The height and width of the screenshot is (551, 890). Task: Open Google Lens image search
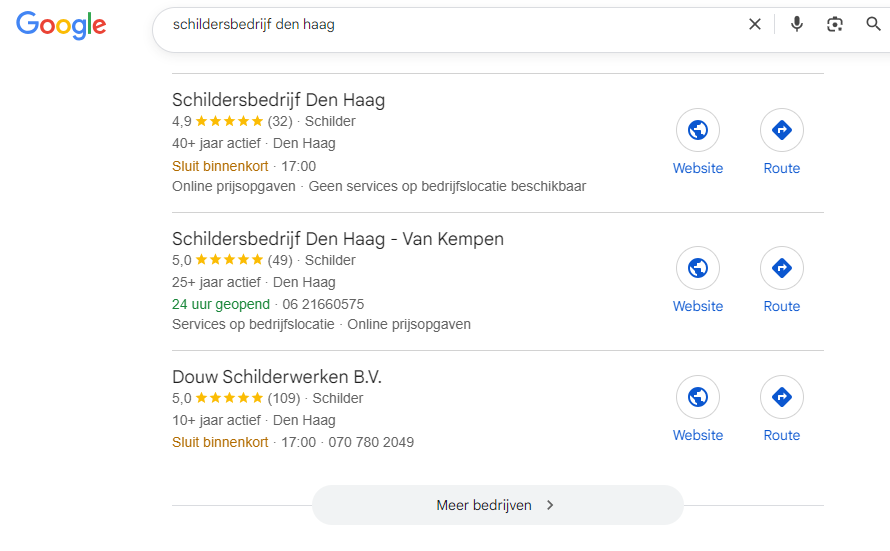(835, 24)
